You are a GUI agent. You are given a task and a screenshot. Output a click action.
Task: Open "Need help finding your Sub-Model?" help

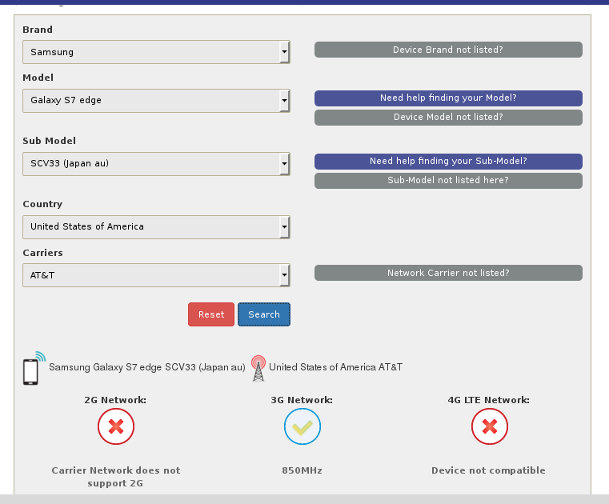click(x=448, y=161)
